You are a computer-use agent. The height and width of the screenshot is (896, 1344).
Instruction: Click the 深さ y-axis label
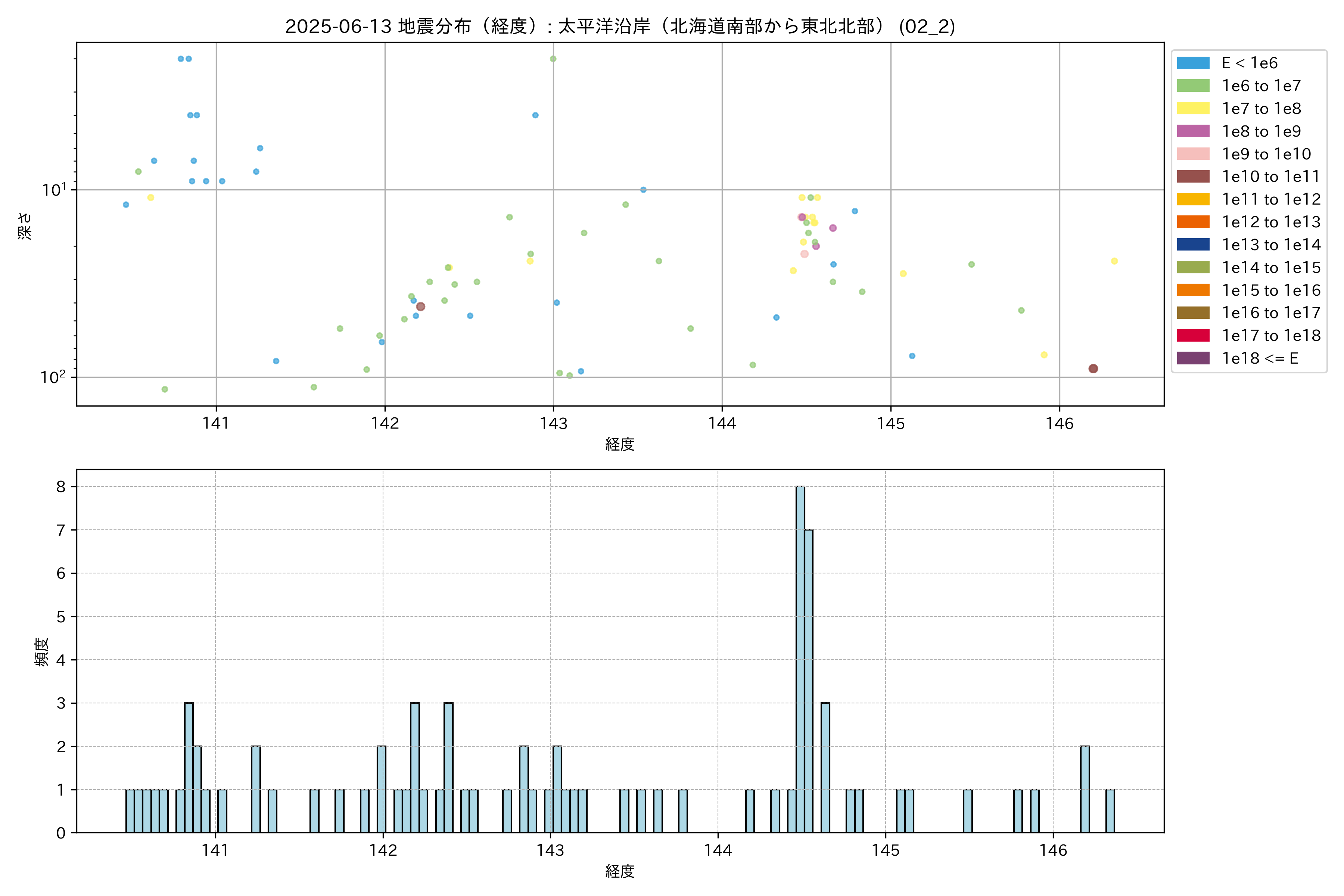coord(25,226)
